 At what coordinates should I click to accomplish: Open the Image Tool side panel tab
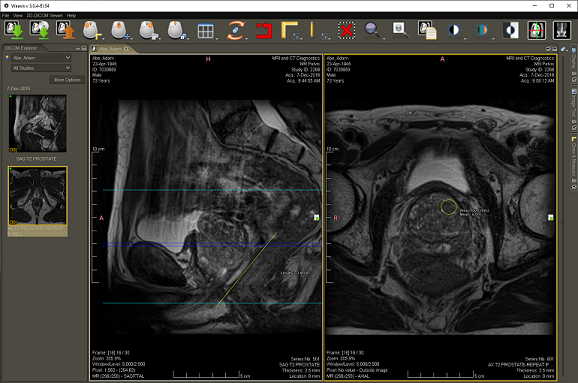pyautogui.click(x=574, y=109)
